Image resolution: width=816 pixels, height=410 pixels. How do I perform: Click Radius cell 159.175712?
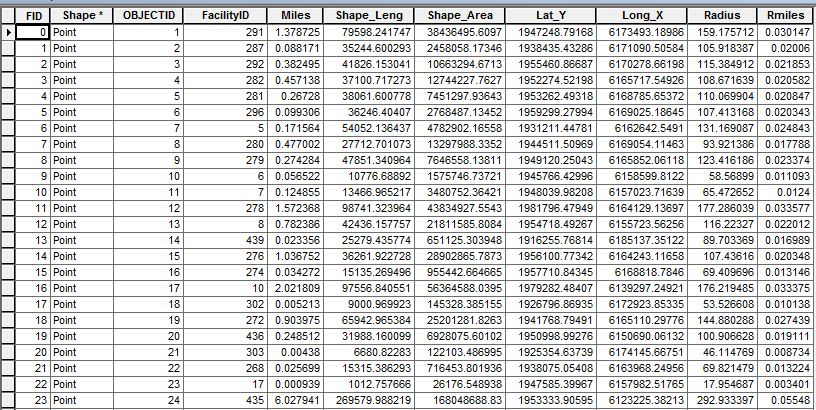pos(722,32)
